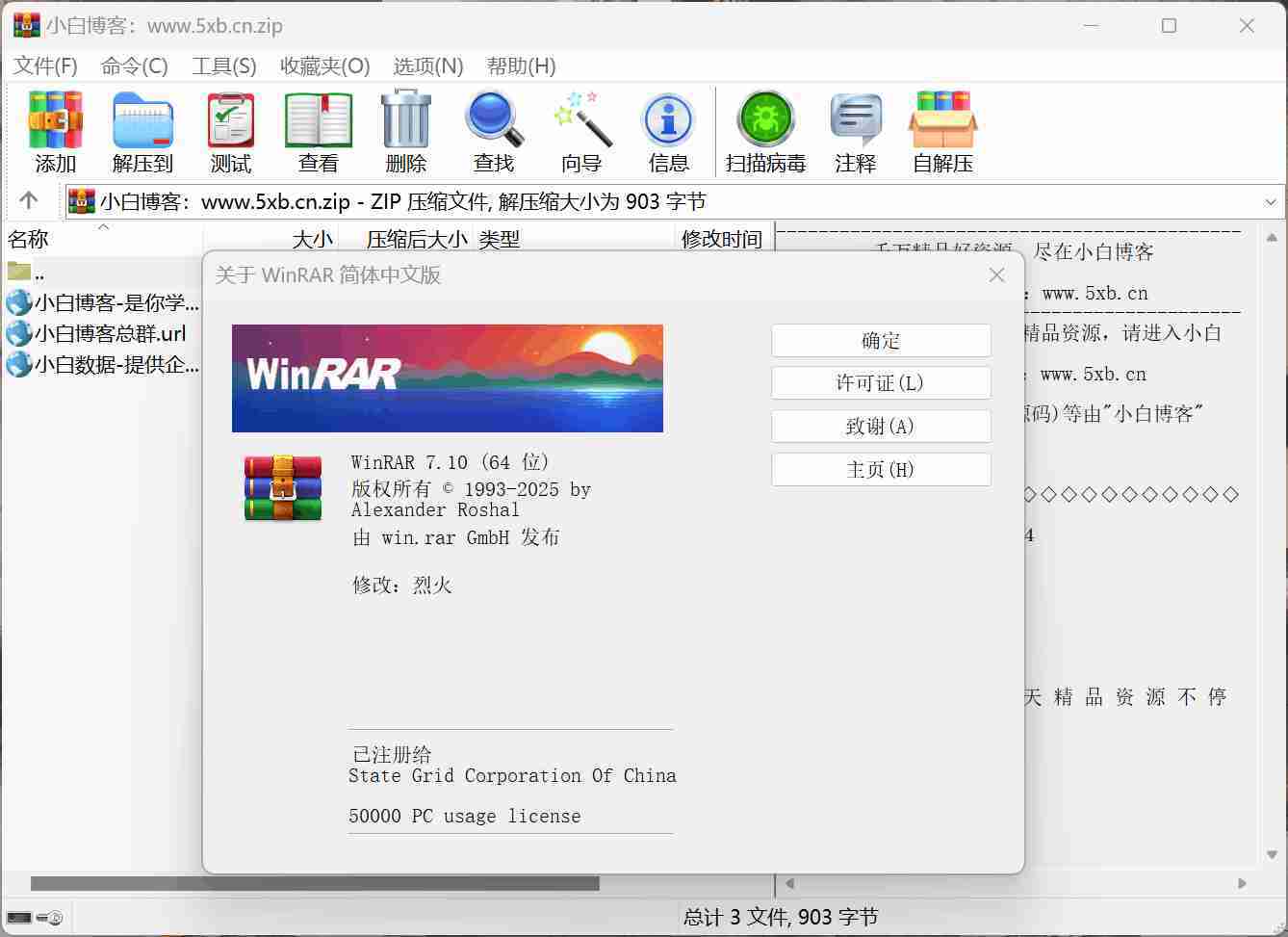Viewport: 1288px width, 937px height.
Task: Click the archive icon in address bar
Action: click(x=82, y=201)
